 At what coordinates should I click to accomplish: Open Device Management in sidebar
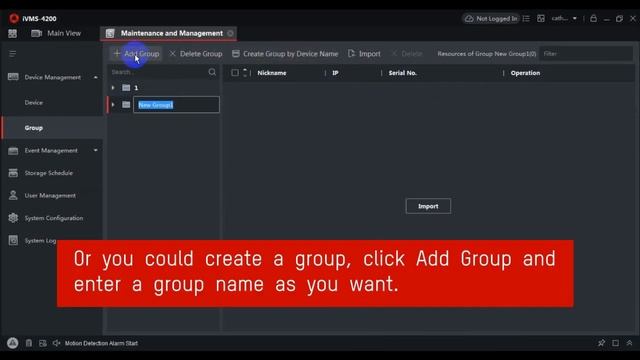point(53,77)
